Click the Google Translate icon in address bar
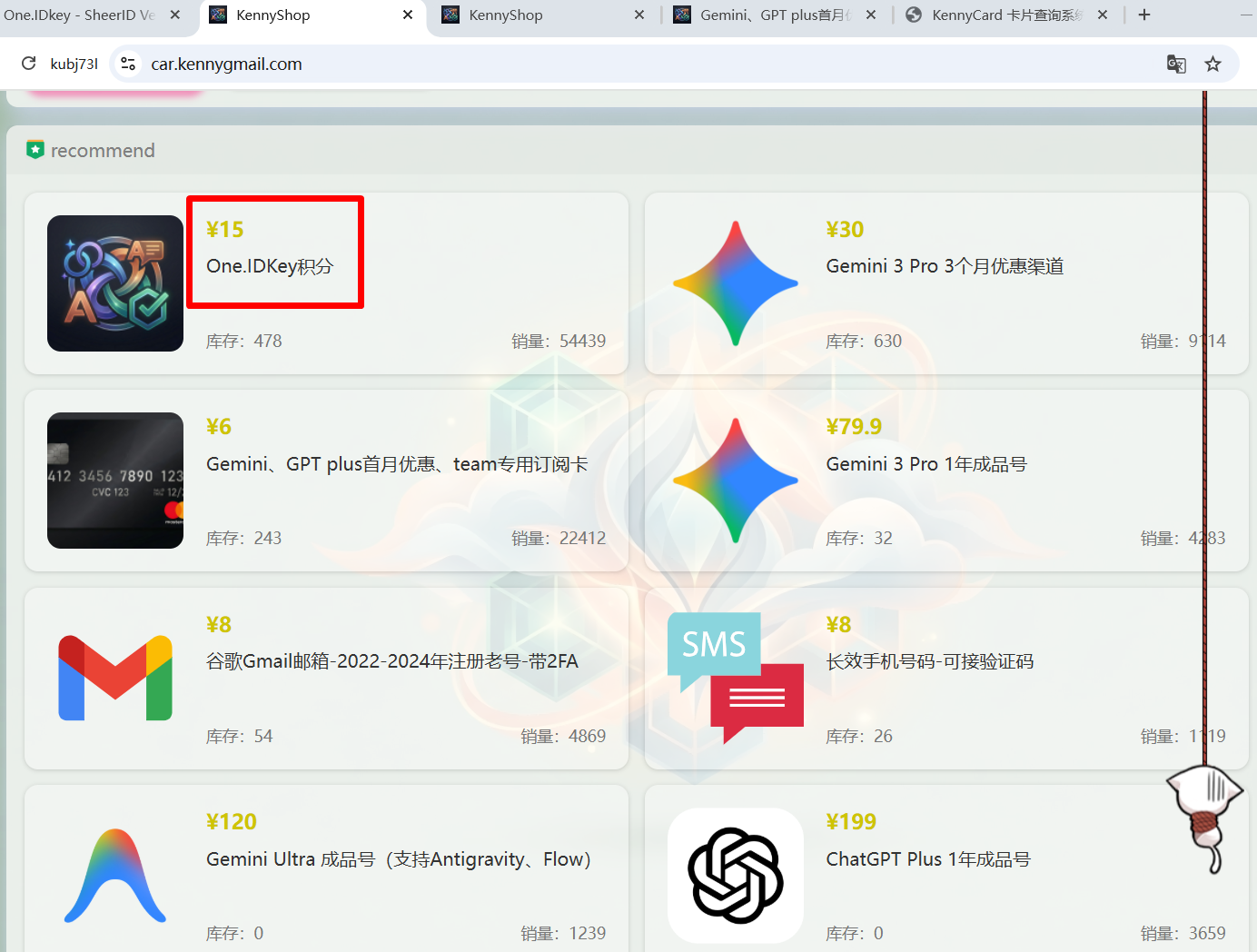1257x952 pixels. tap(1176, 64)
